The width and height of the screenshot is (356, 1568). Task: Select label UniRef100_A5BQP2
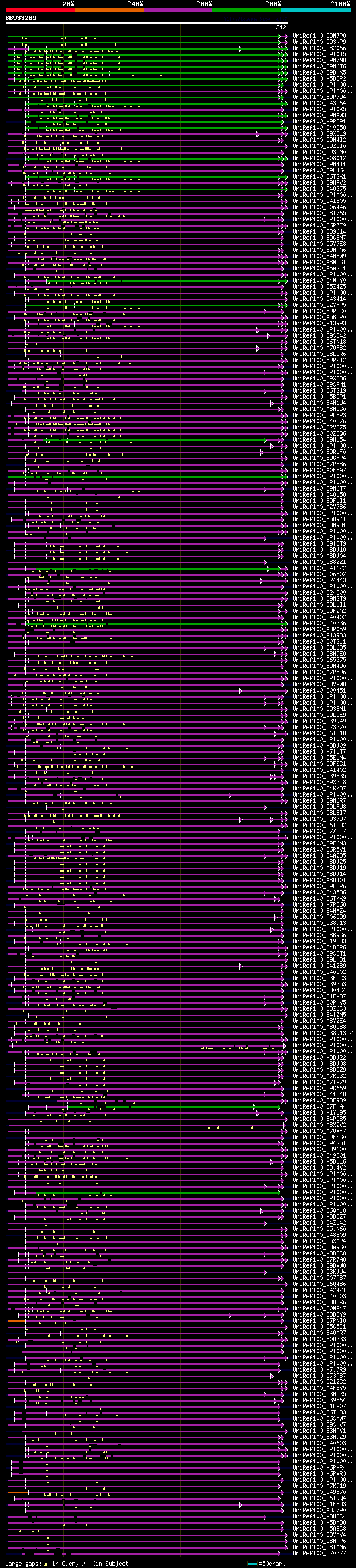319,78
